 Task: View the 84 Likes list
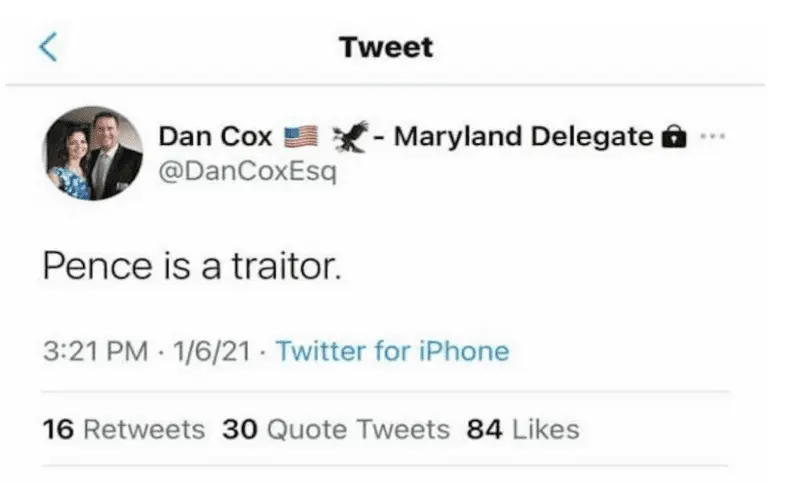(x=523, y=430)
